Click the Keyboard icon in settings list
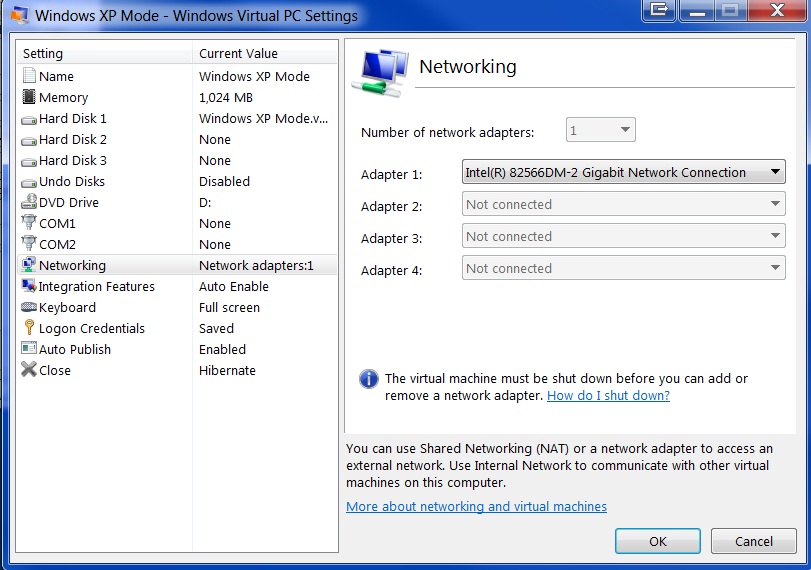Screen dimensions: 811x570 pyautogui.click(x=29, y=307)
